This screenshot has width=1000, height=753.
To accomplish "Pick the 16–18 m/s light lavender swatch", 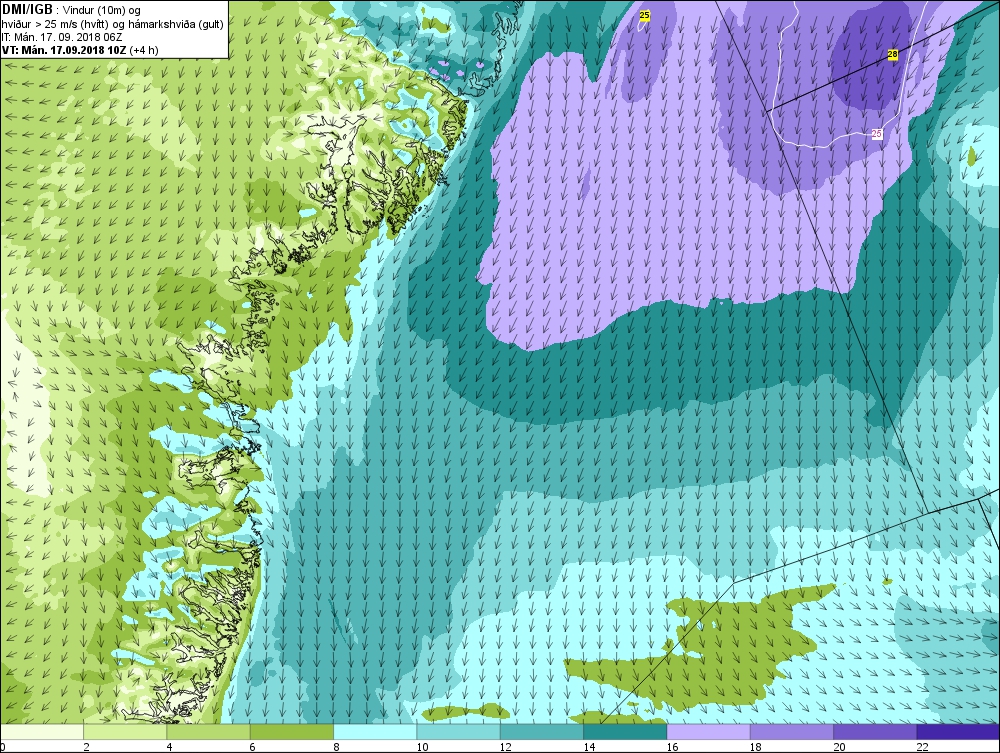I will [709, 732].
